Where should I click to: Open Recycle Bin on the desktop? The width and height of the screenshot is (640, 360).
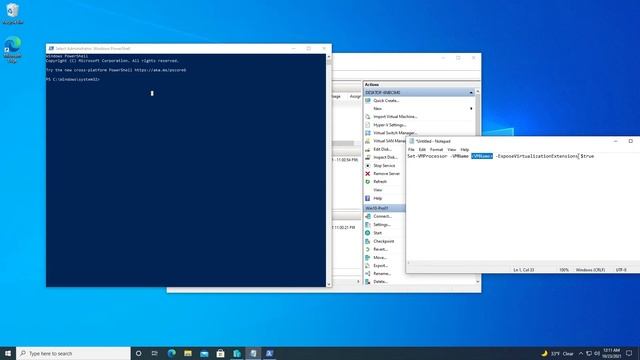pos(13,13)
